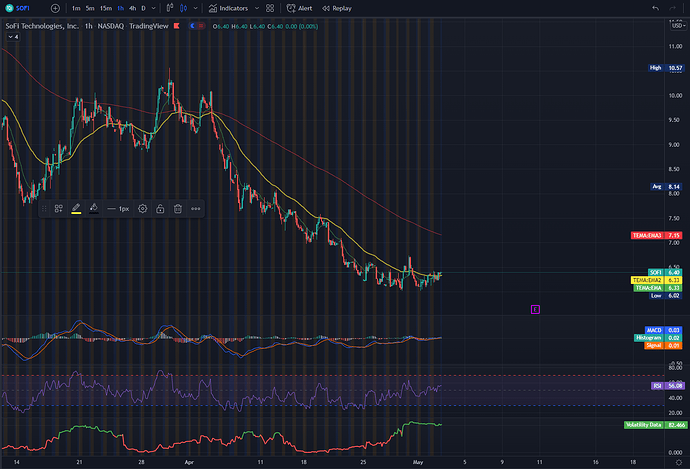
Task: Toggle the red flag next to TradingView
Action: point(176,26)
